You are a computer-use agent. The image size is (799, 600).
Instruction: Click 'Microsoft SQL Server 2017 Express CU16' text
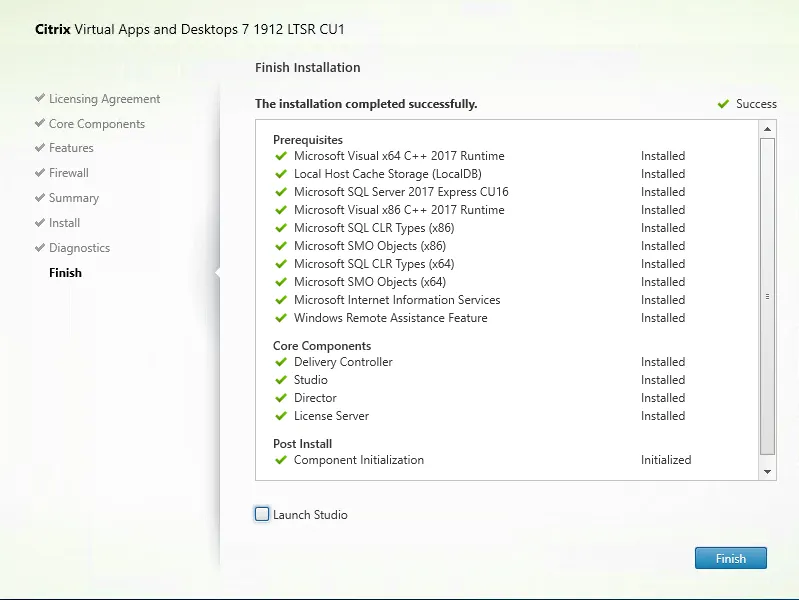(x=401, y=192)
